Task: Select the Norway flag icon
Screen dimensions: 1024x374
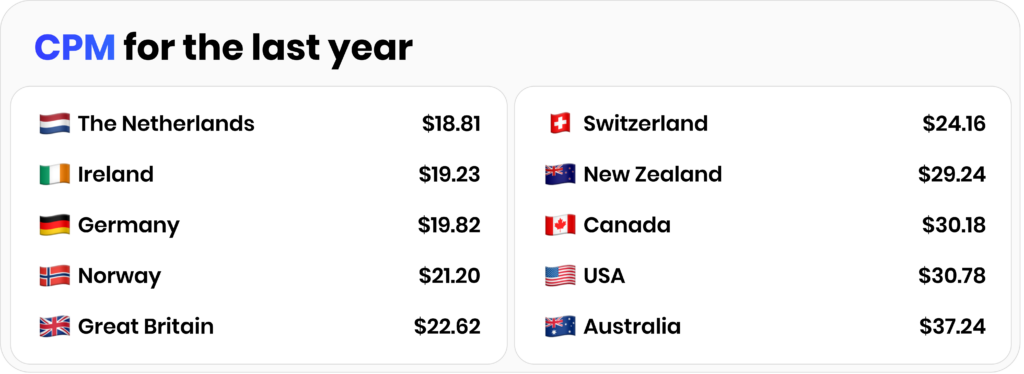Action: point(54,275)
